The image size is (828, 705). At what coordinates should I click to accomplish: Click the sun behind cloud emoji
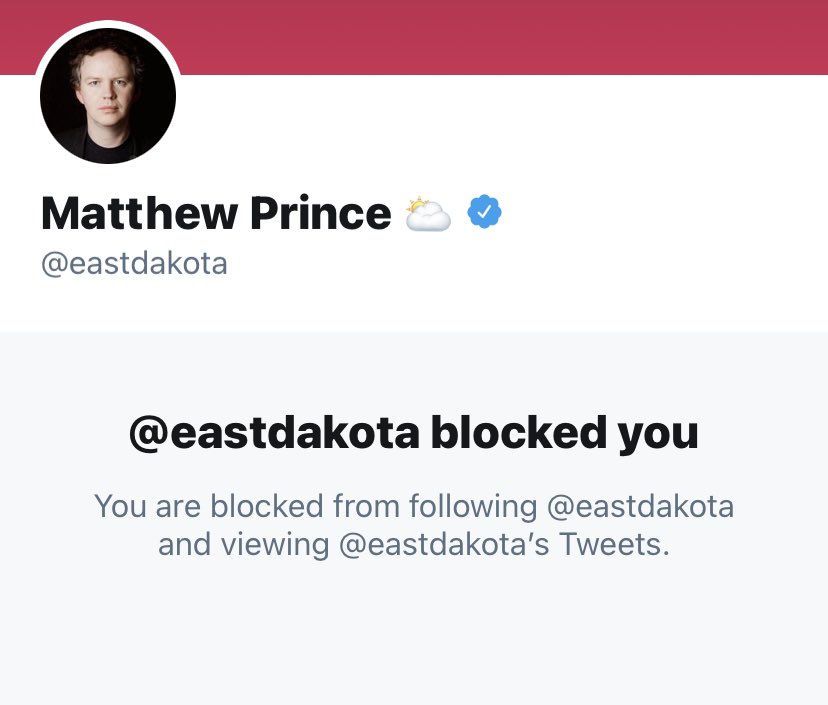click(x=428, y=213)
